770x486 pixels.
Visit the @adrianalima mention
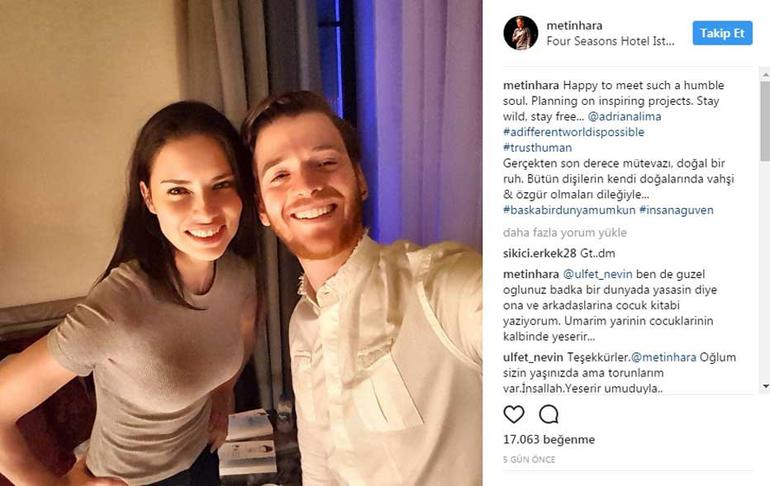(624, 116)
